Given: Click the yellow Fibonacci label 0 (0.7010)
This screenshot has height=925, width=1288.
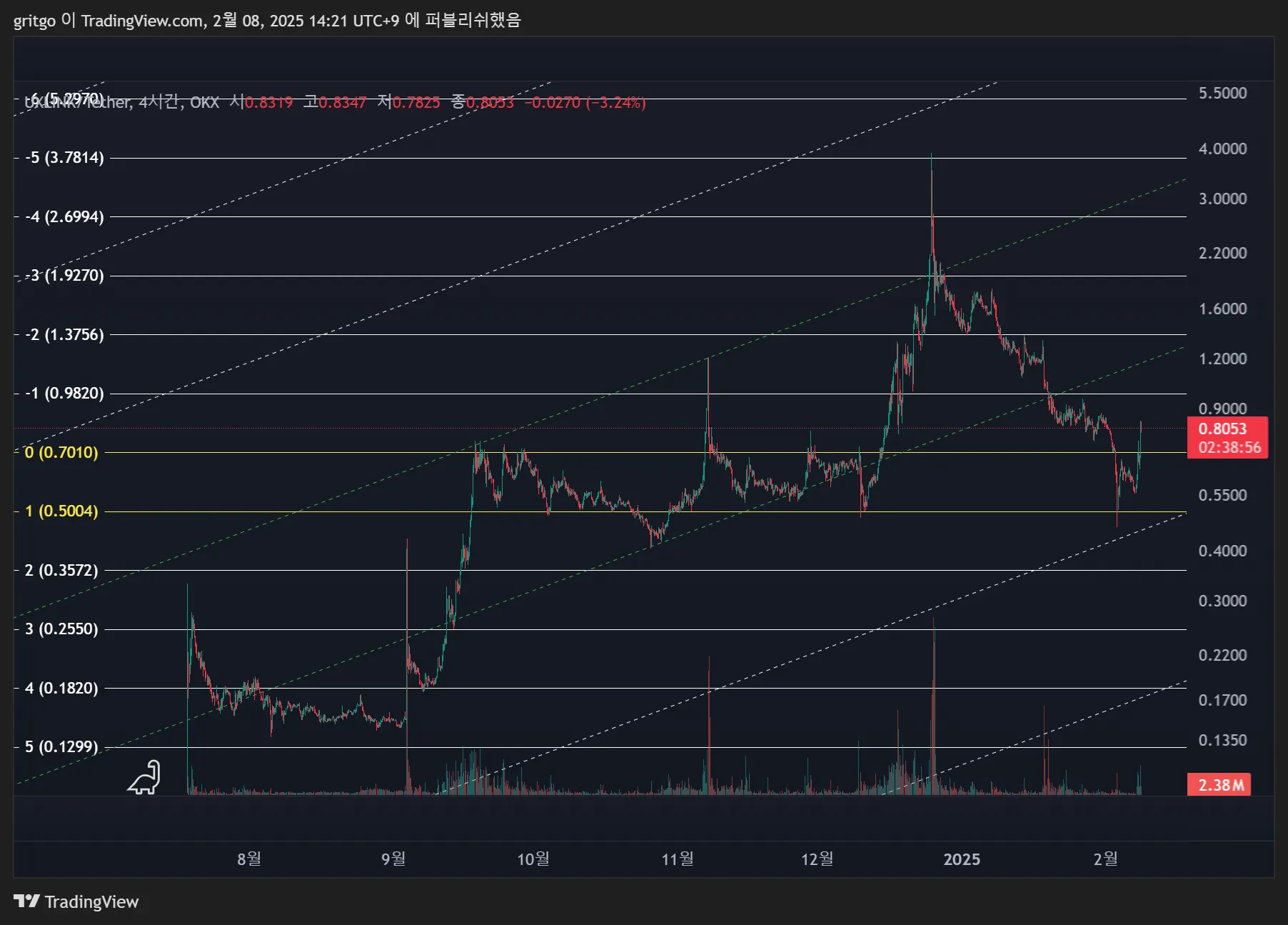Looking at the screenshot, I should (61, 452).
